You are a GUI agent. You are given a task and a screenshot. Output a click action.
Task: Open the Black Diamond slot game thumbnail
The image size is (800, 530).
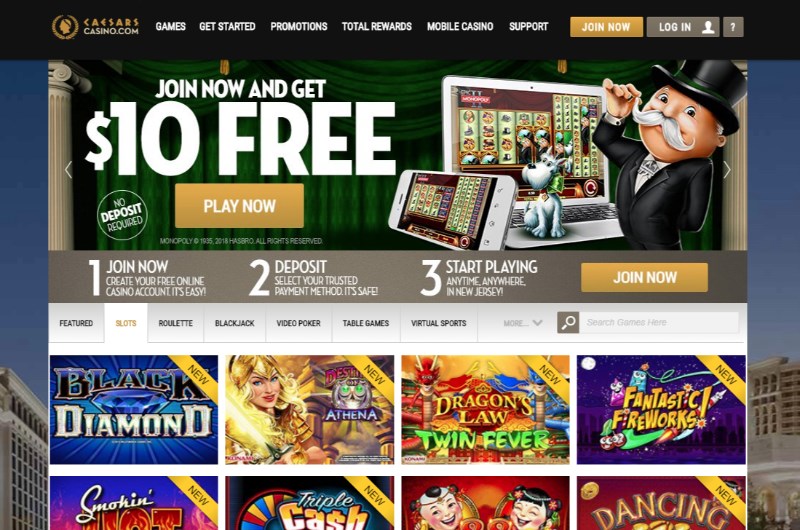pyautogui.click(x=134, y=410)
